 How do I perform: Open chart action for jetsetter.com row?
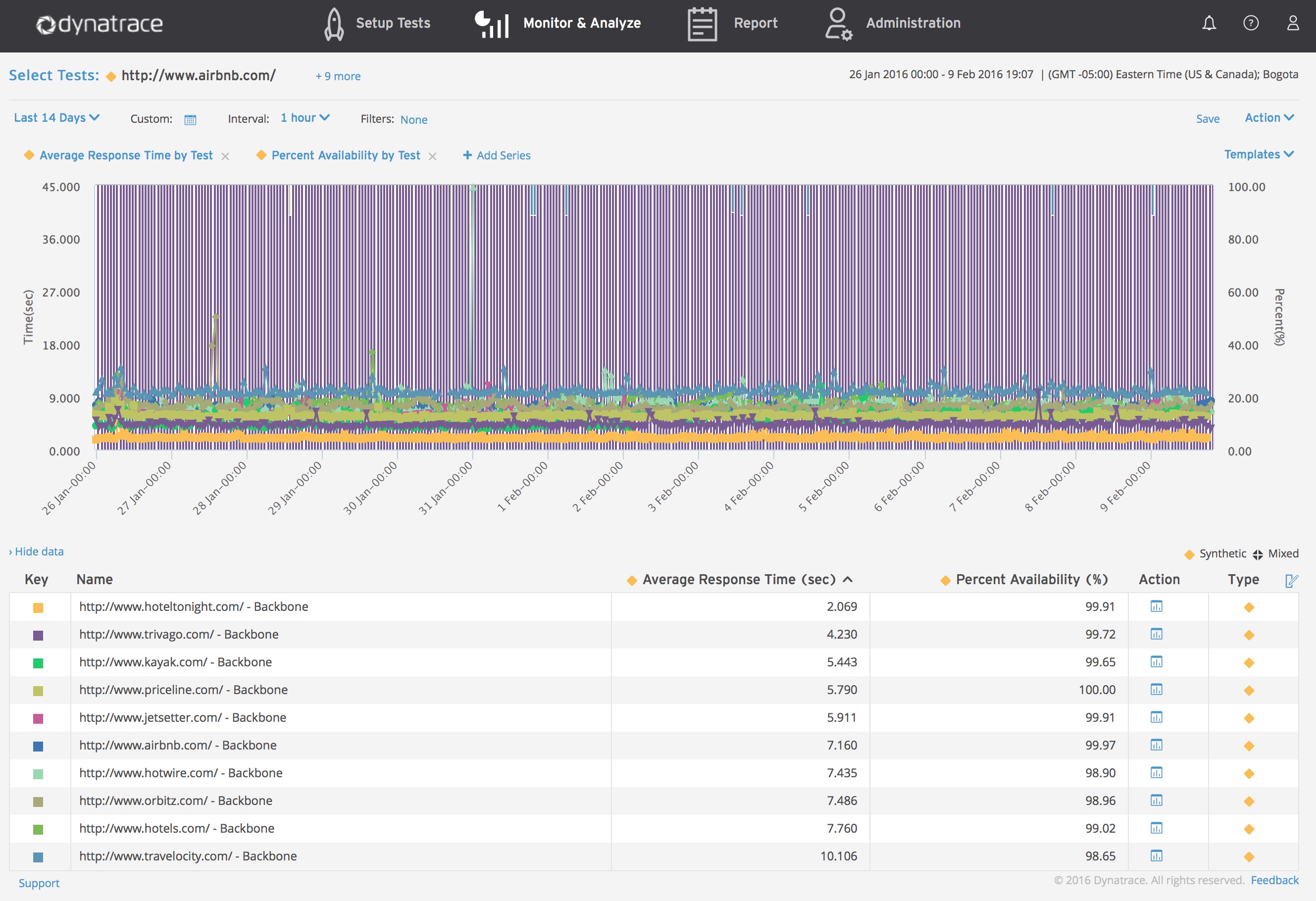1156,717
